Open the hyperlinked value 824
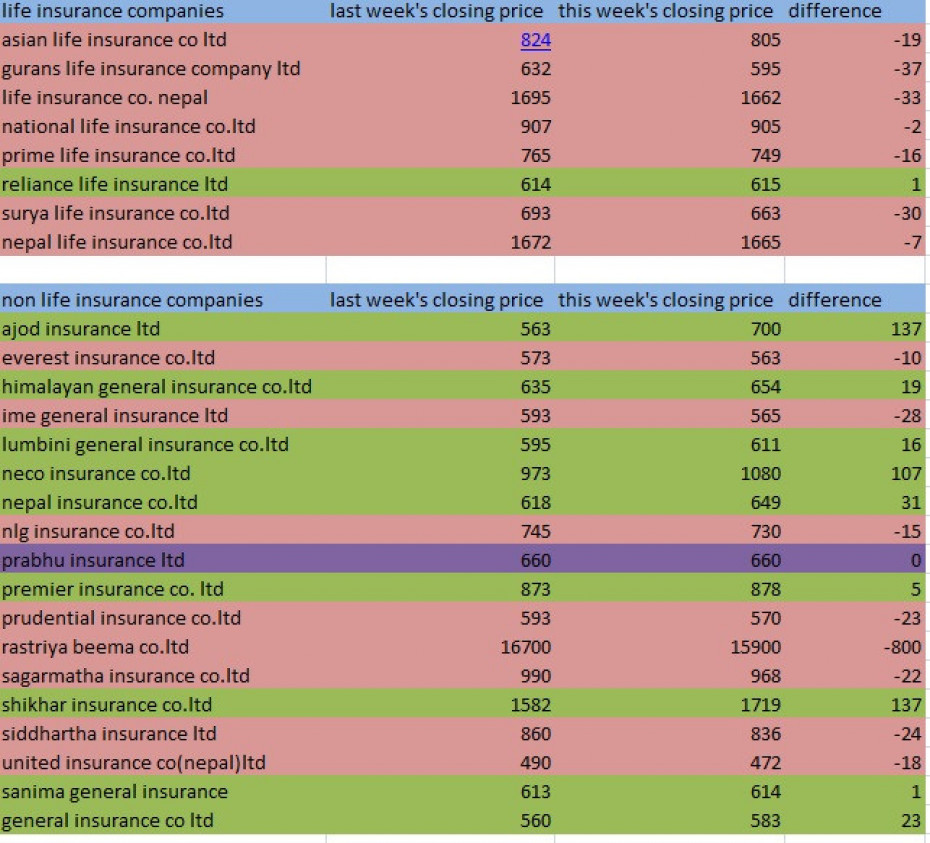This screenshot has height=843, width=930. [x=536, y=40]
